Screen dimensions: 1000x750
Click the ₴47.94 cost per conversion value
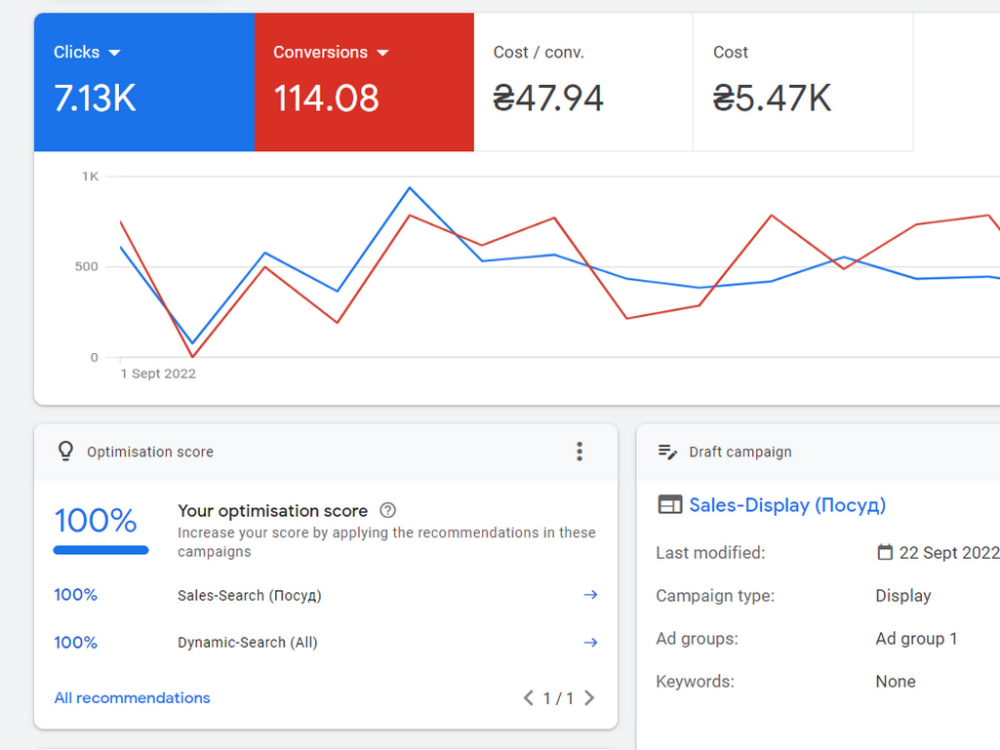coord(548,98)
